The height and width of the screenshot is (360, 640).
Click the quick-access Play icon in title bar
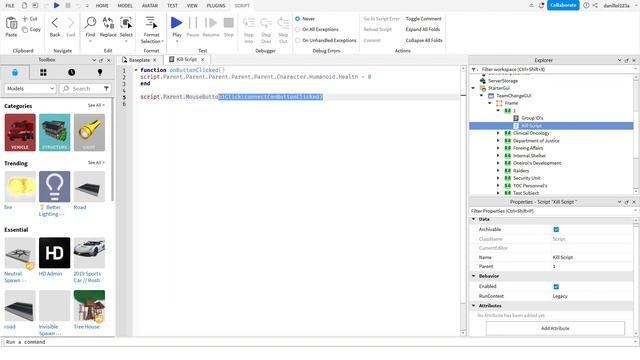pos(57,5)
